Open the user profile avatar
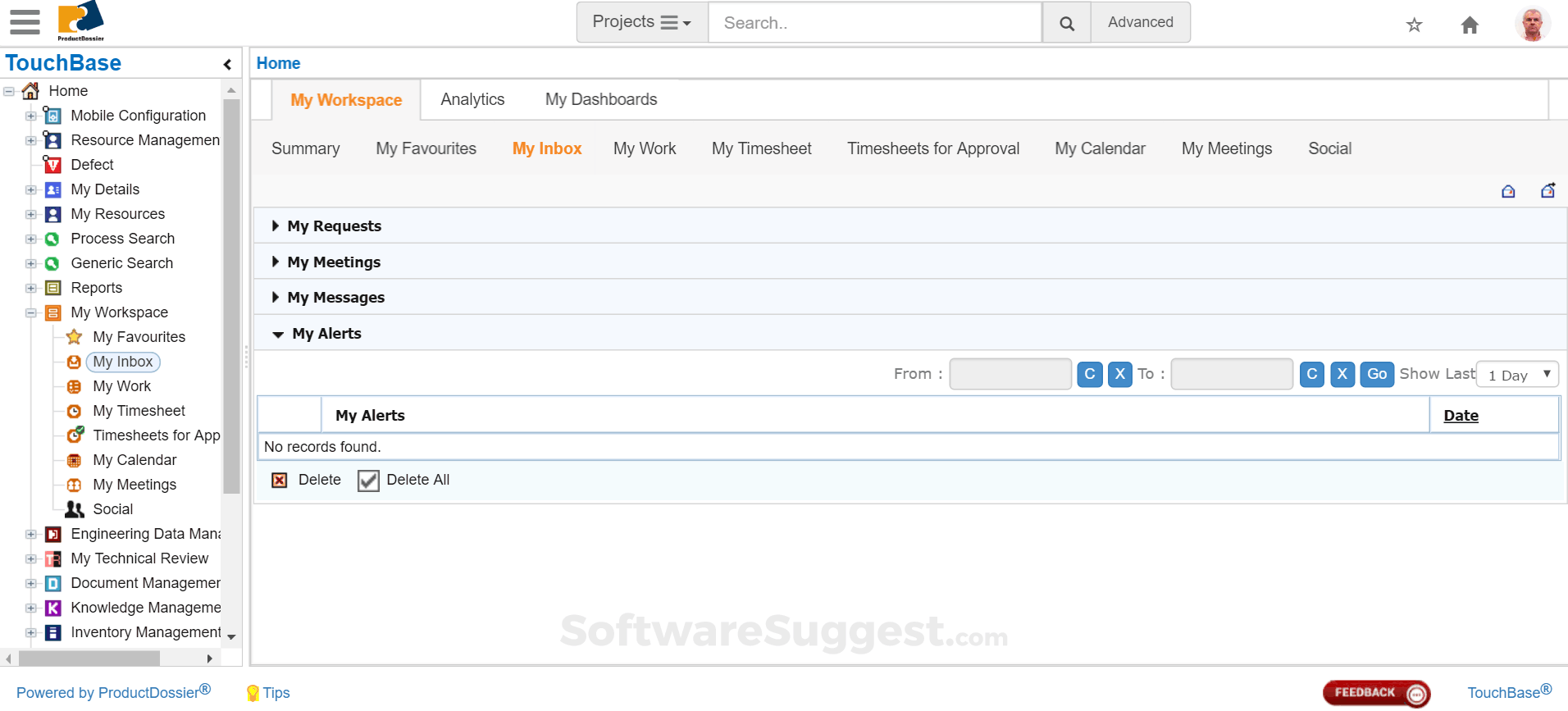This screenshot has height=711, width=1568. click(x=1532, y=24)
